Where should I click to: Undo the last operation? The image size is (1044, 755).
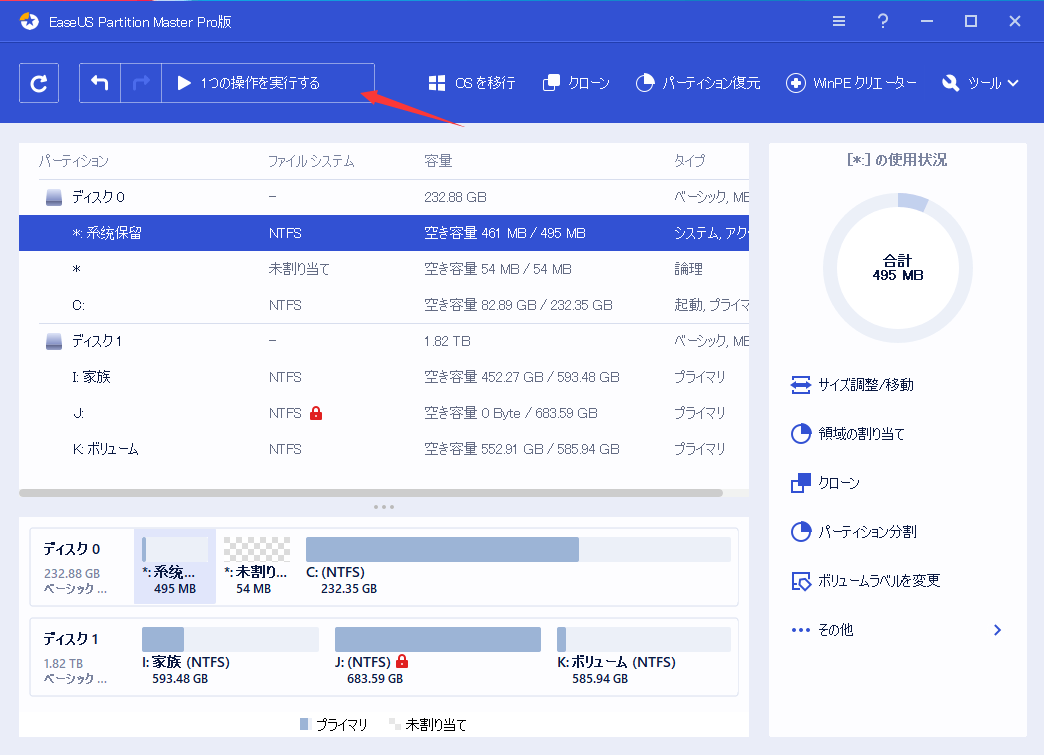pyautogui.click(x=100, y=83)
